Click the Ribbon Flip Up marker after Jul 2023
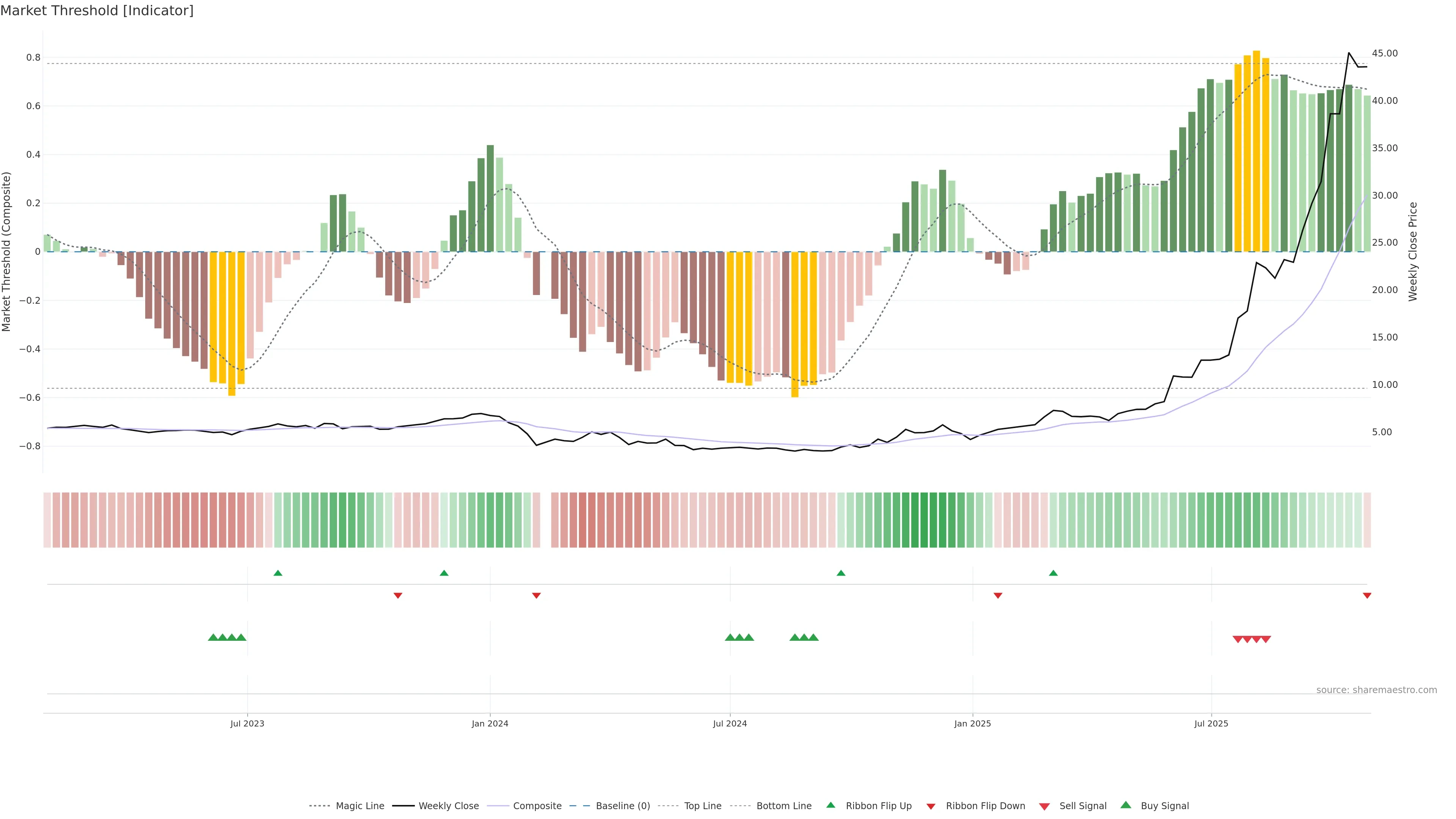Screen dimensions: 1456x819 pyautogui.click(x=278, y=573)
